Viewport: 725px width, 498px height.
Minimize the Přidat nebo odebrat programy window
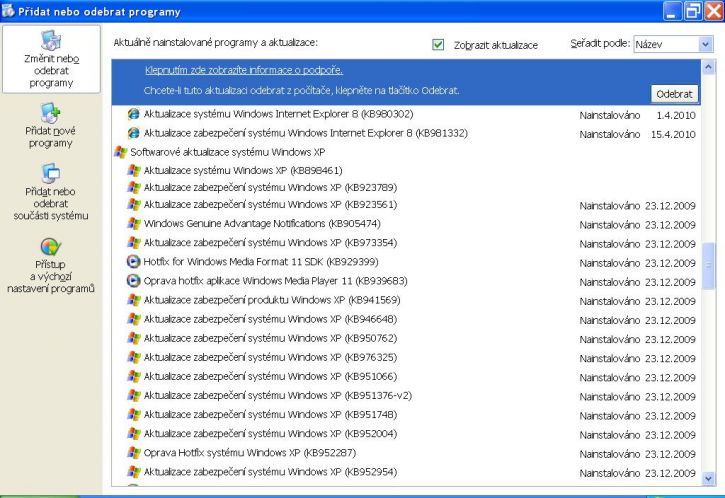pos(672,11)
